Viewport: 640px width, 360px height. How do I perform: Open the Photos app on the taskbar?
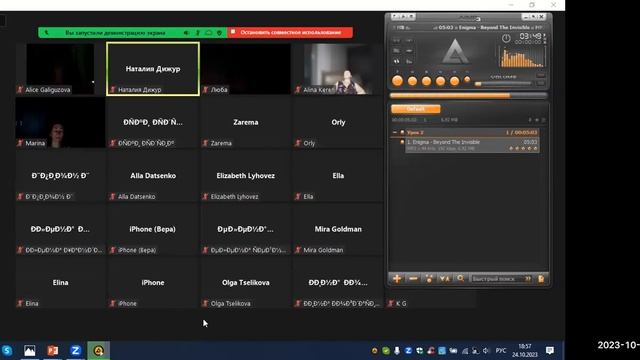(x=29, y=351)
